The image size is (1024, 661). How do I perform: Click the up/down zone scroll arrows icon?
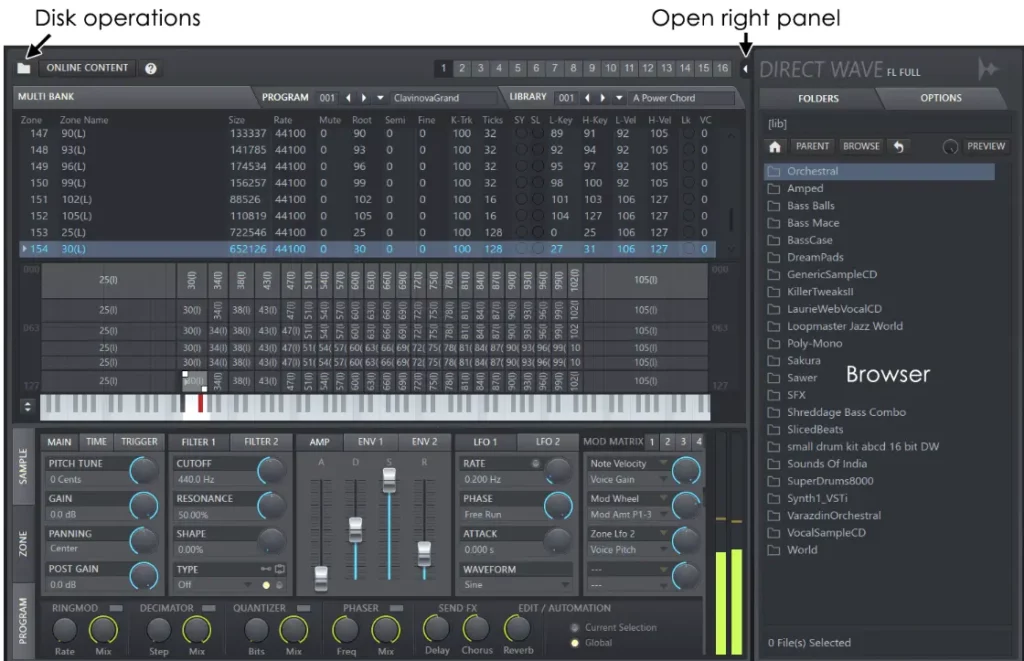click(x=27, y=406)
